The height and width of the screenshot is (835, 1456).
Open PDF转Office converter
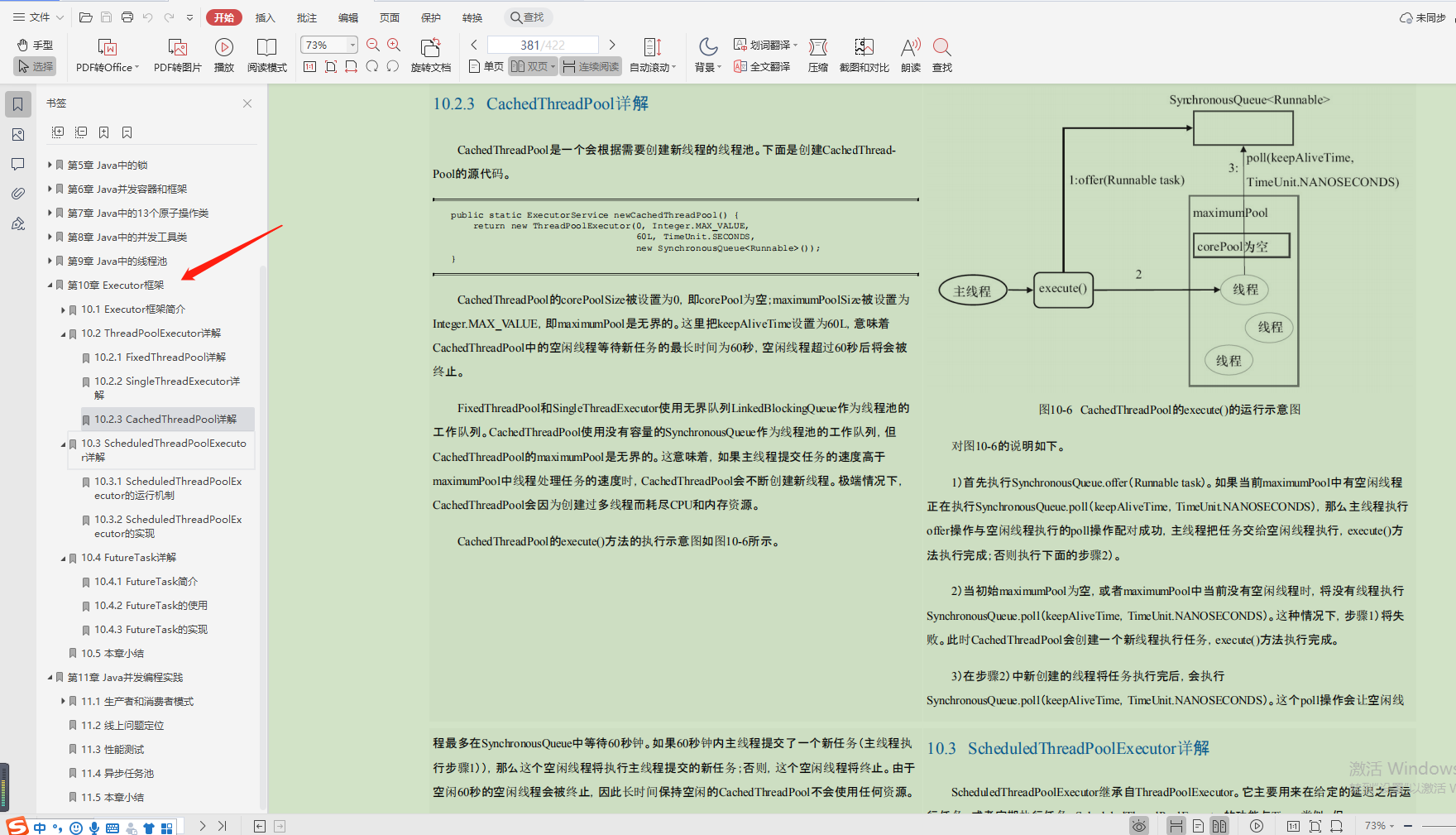point(108,55)
